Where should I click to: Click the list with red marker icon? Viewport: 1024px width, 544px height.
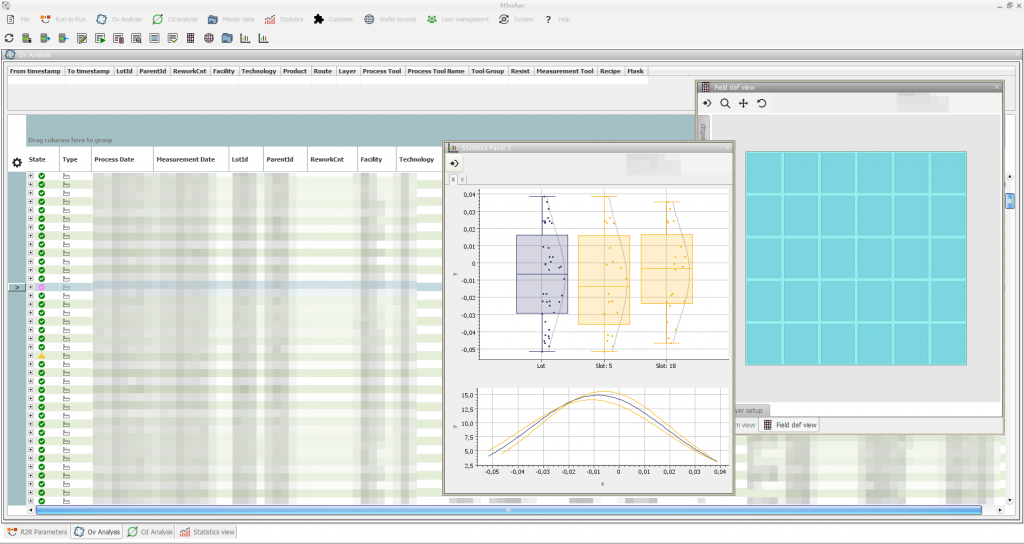(118, 39)
